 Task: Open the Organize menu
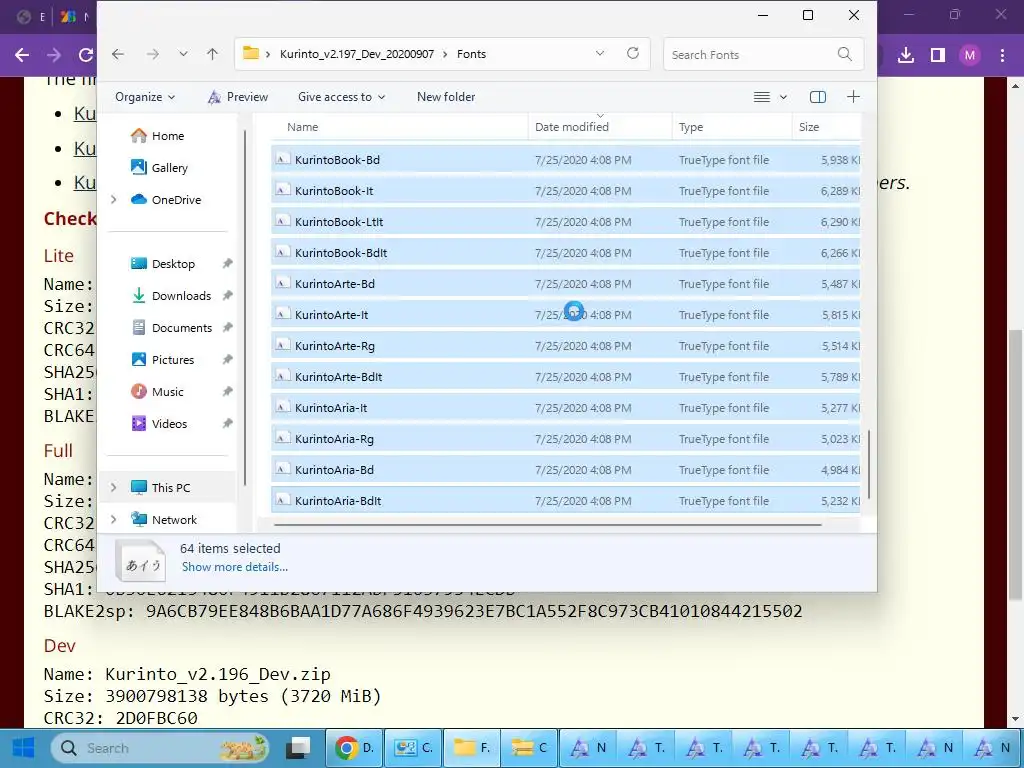pos(145,97)
